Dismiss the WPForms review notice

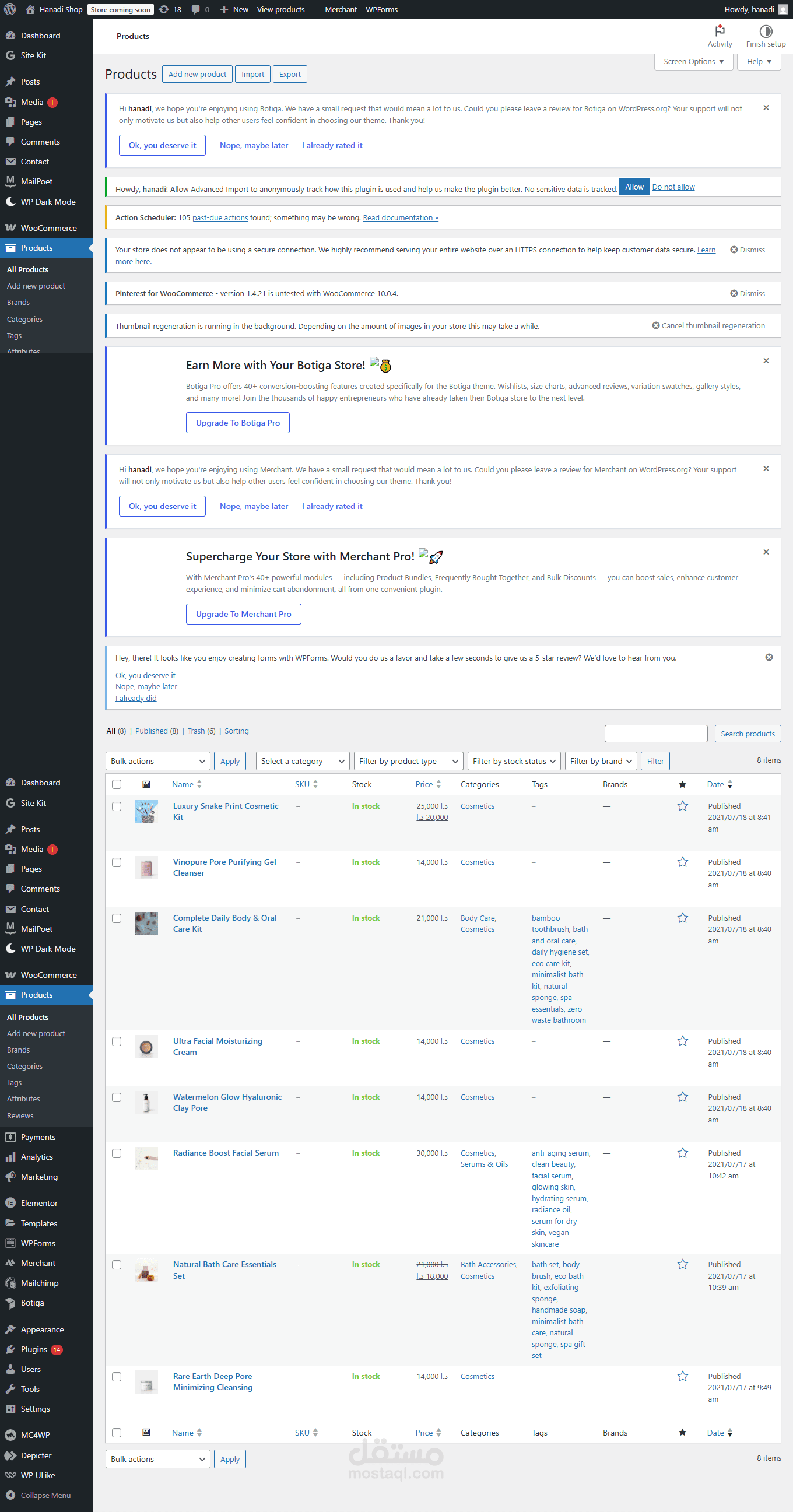click(769, 657)
